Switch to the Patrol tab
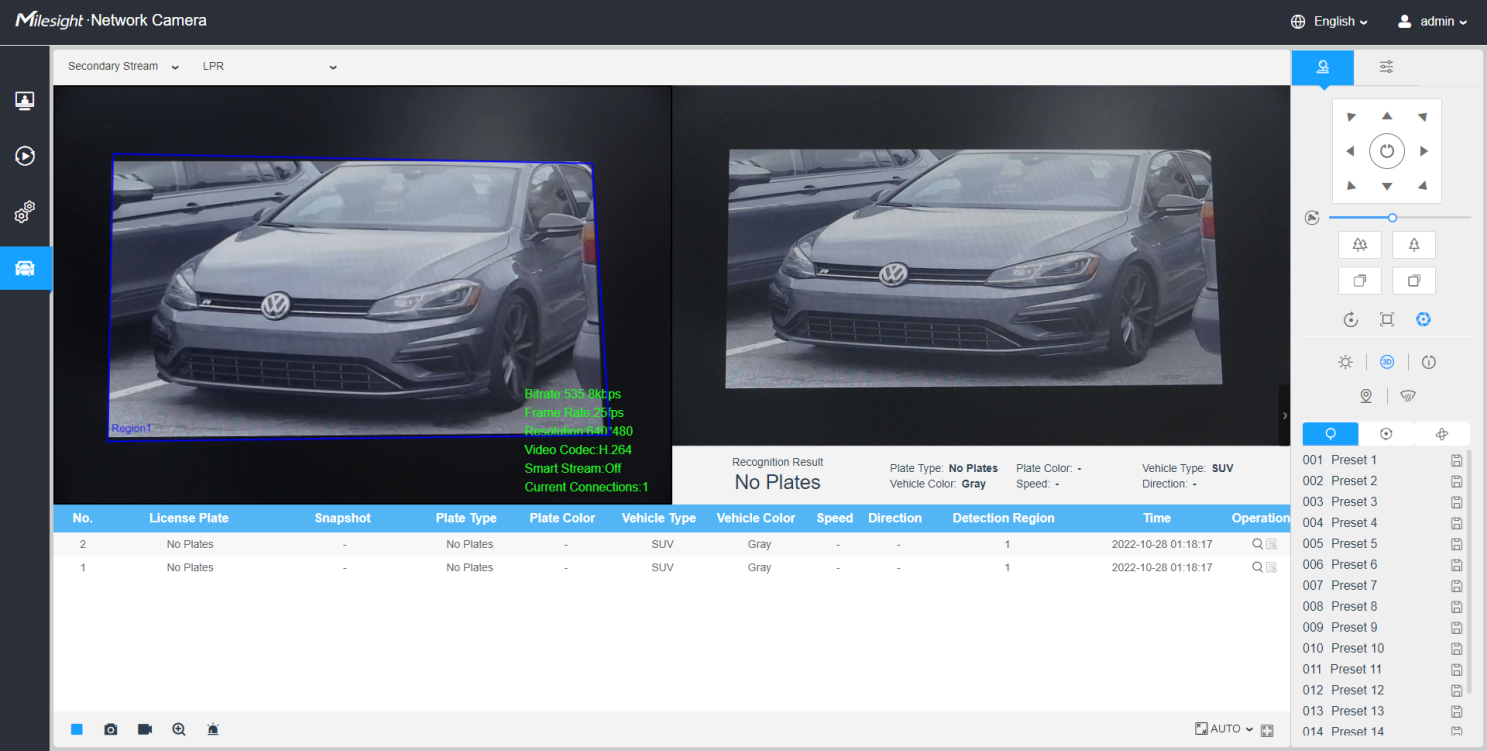1487x751 pixels. [1386, 433]
